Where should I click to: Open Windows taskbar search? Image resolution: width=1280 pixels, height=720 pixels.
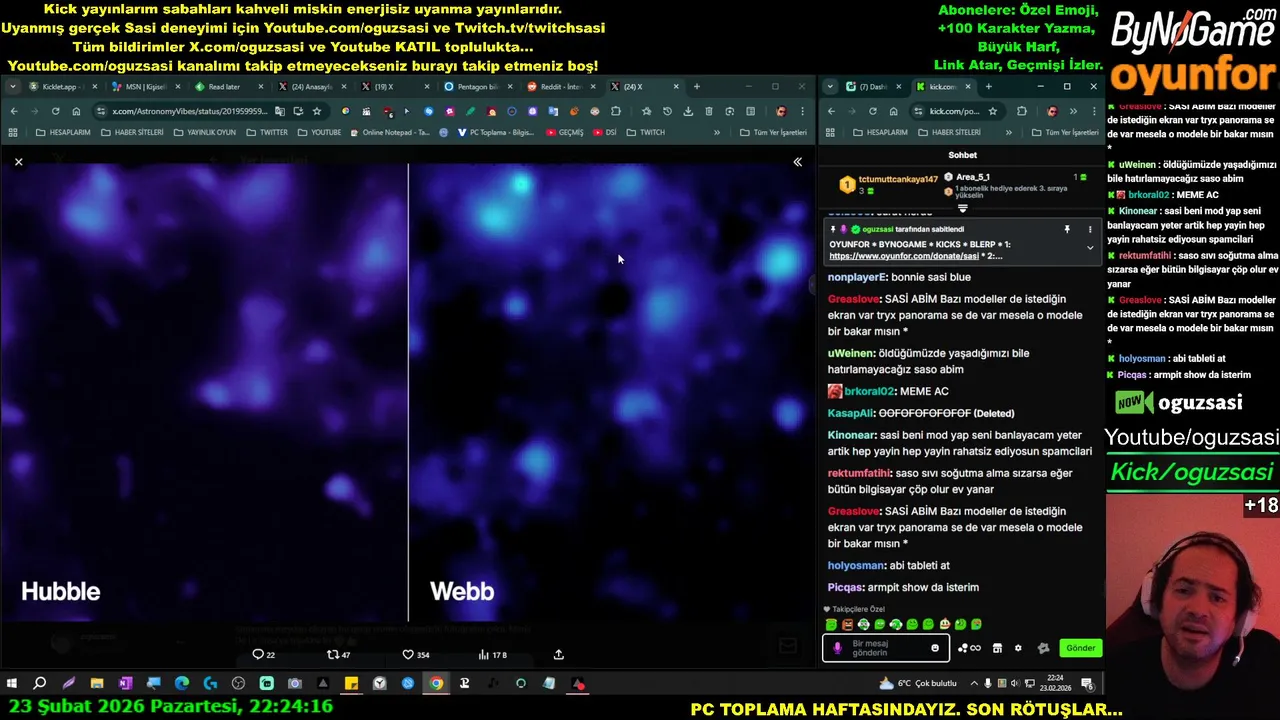coord(40,684)
